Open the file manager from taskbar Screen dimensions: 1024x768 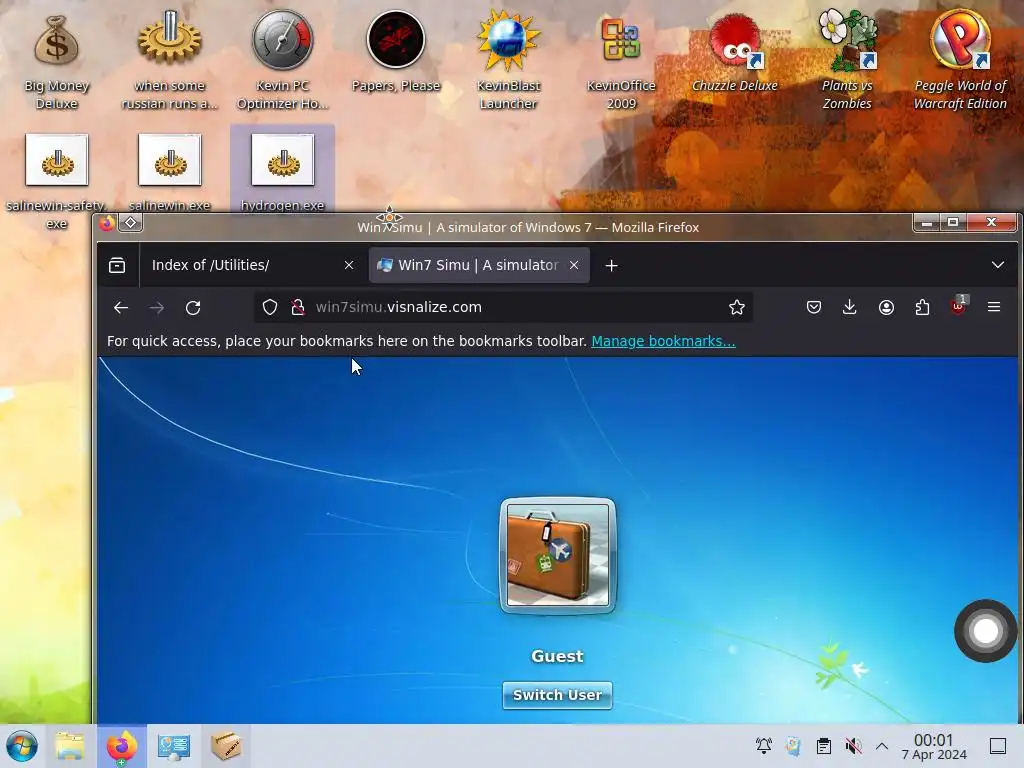(x=70, y=746)
